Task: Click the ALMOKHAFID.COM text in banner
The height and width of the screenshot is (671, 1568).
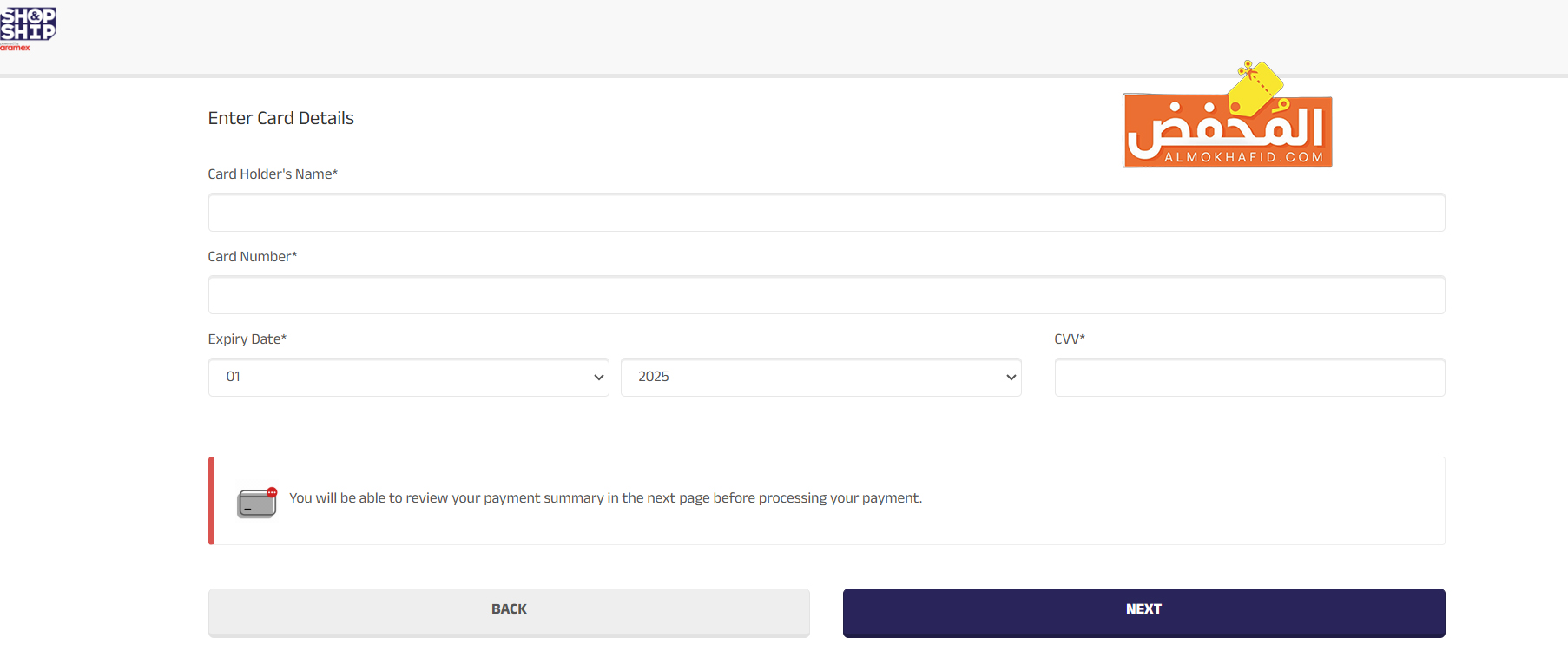Action: click(1243, 157)
